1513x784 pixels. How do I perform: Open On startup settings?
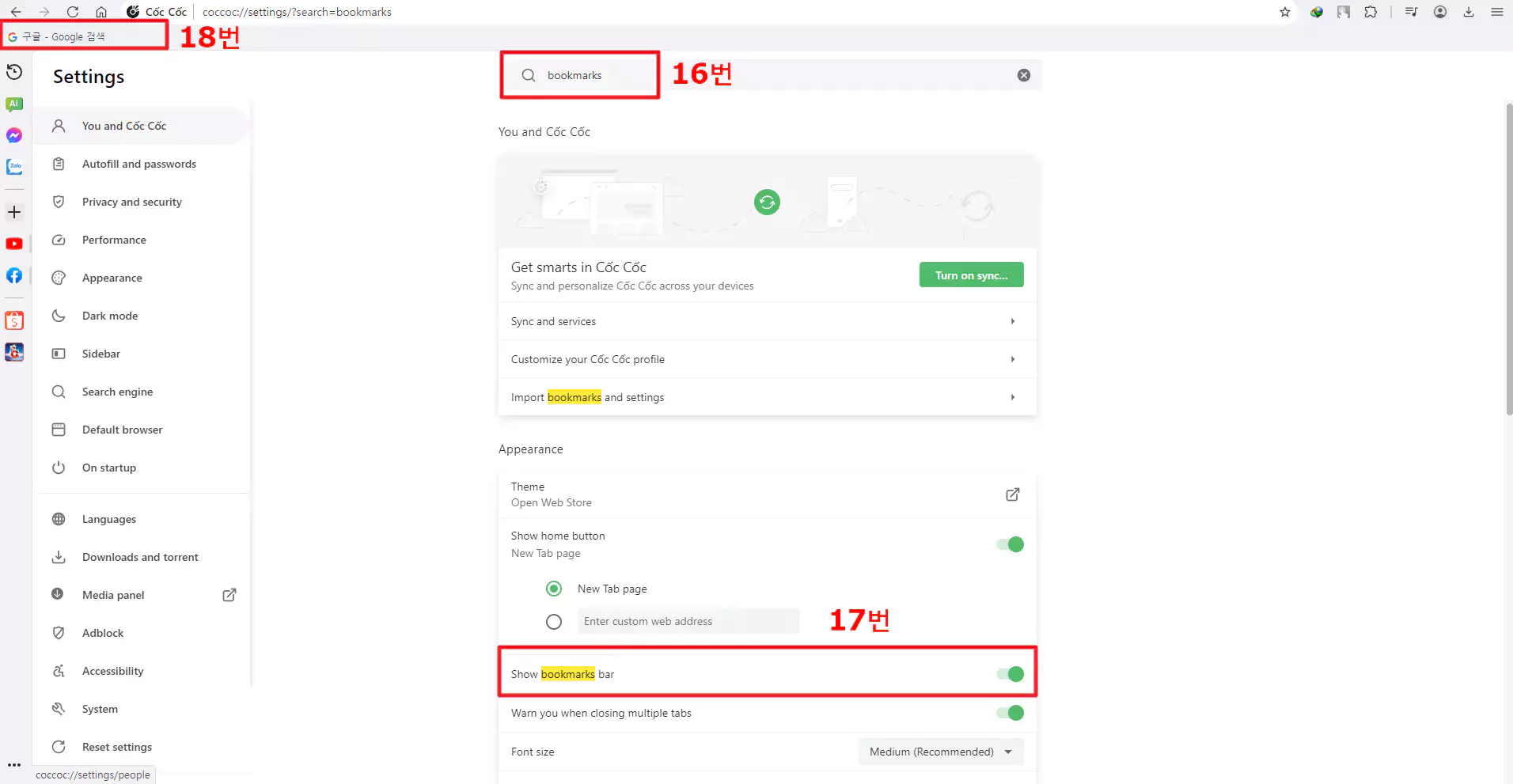tap(142, 468)
